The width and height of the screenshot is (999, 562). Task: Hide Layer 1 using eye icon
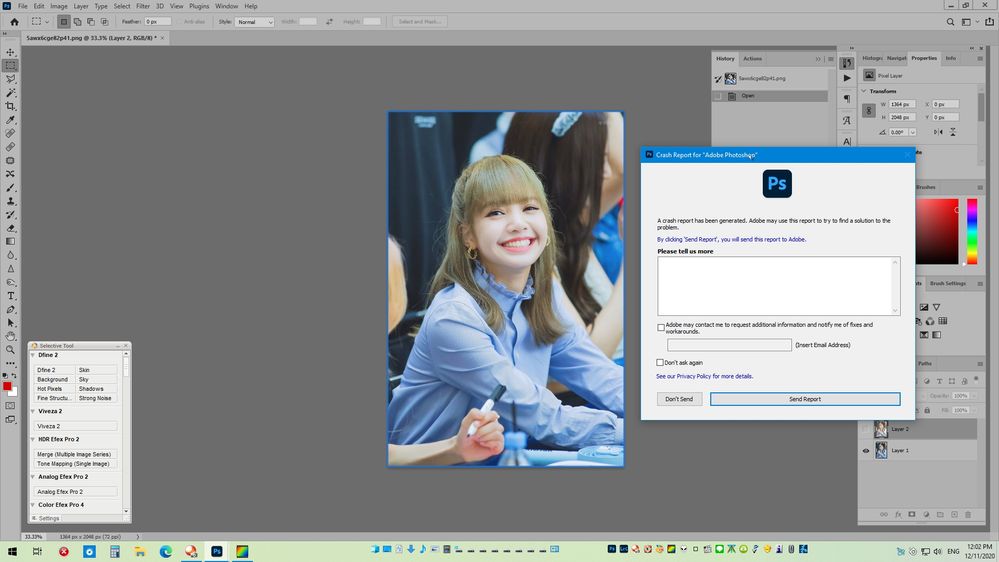[x=866, y=451]
